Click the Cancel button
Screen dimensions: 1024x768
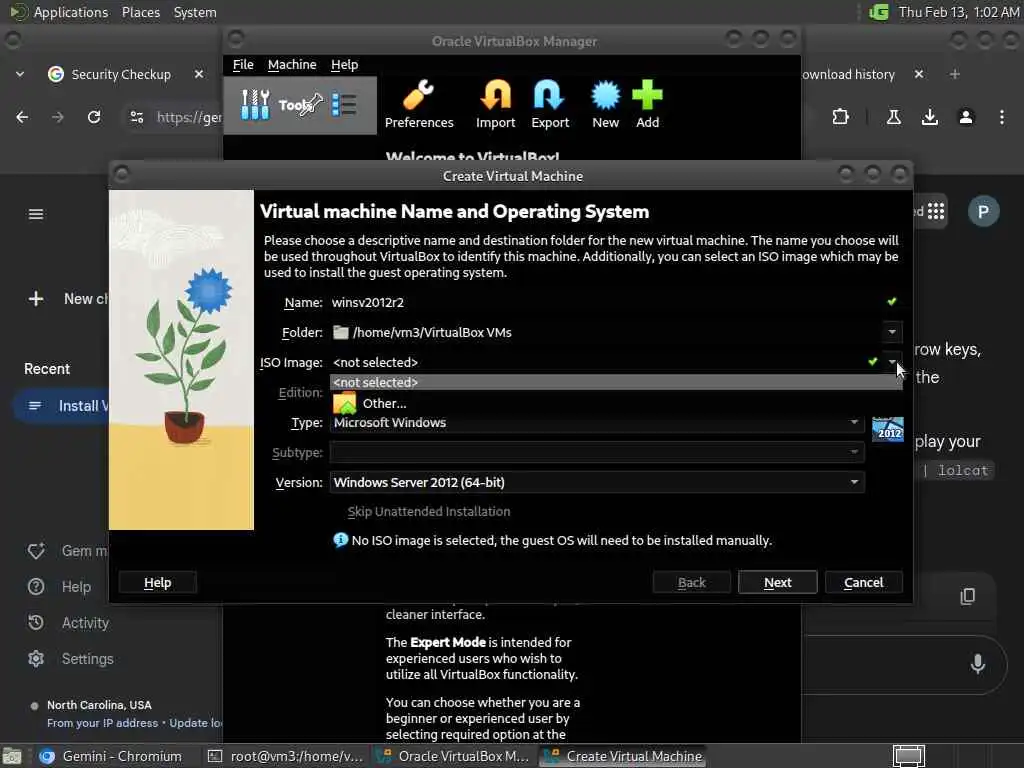pyautogui.click(x=863, y=582)
